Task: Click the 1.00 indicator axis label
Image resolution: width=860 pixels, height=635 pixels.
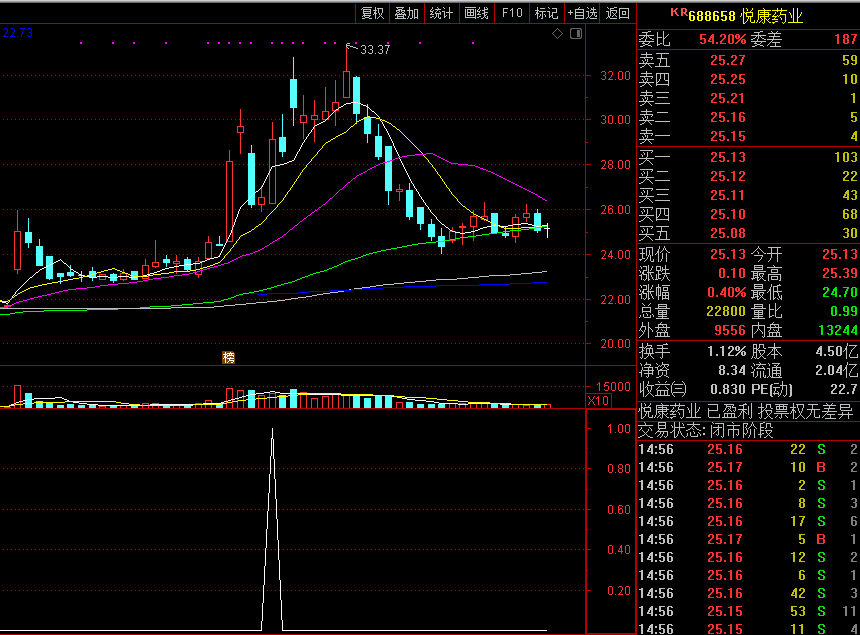Action: pyautogui.click(x=619, y=429)
